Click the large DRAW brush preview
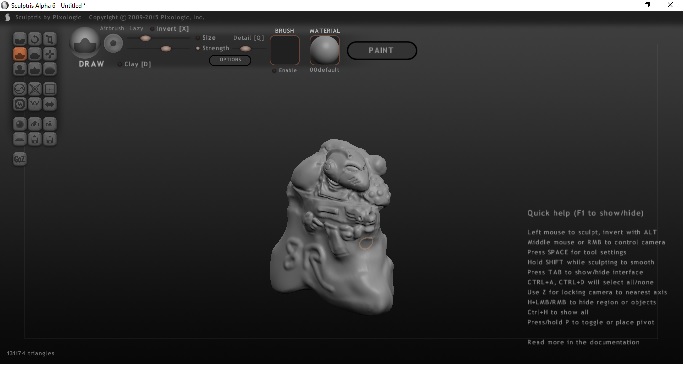The image size is (686, 374). [x=85, y=42]
